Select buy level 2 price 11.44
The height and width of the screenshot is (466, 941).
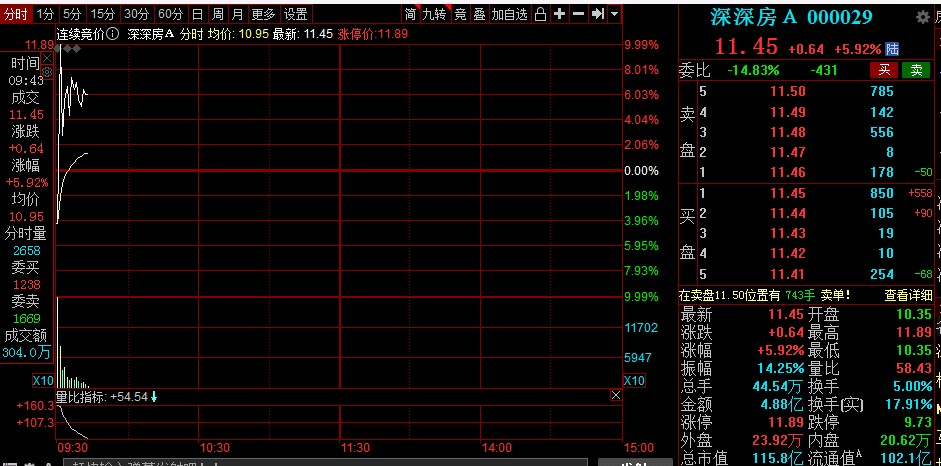787,213
